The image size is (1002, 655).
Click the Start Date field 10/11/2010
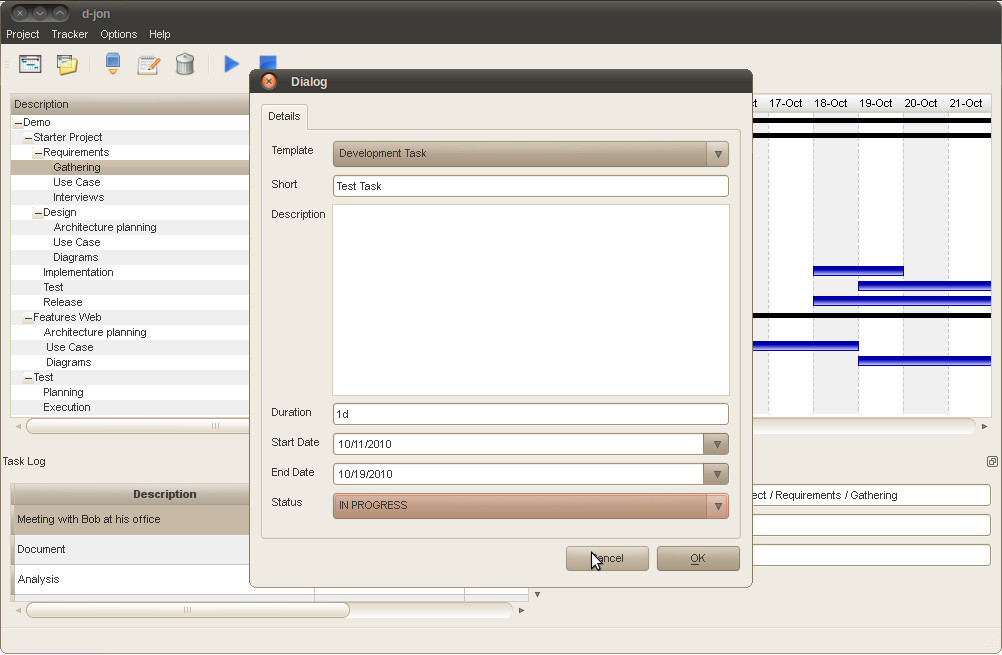coord(518,444)
